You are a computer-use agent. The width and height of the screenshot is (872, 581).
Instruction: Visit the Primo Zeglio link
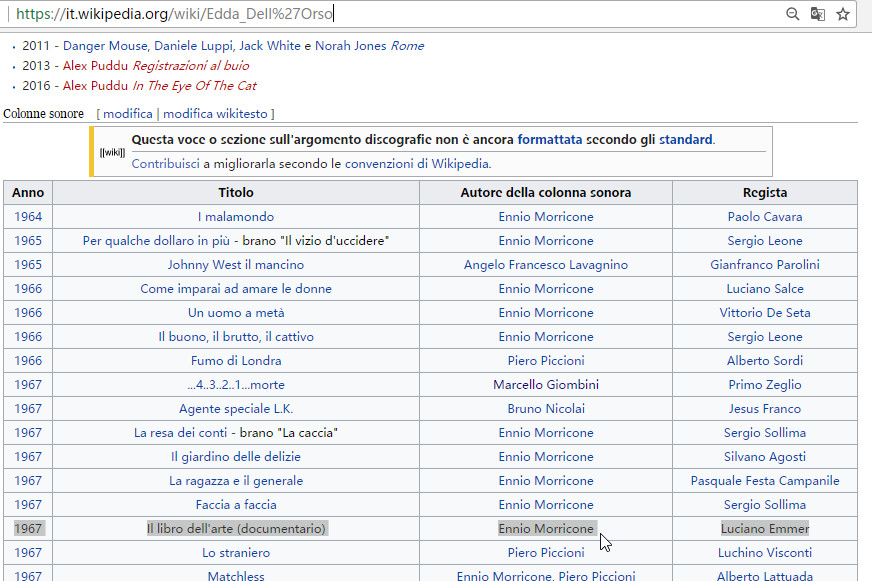[765, 384]
